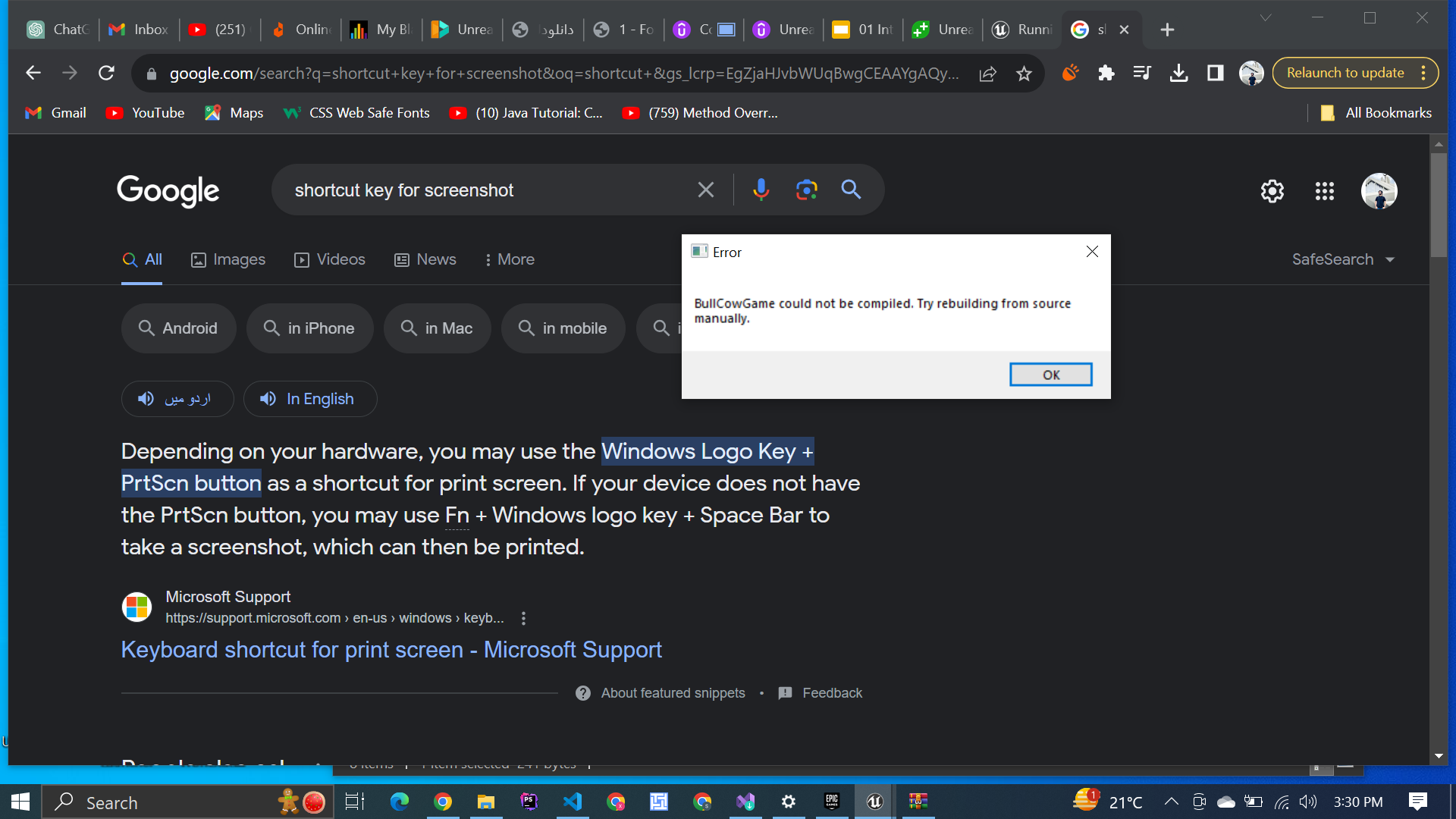Toggle Chrome side panel
This screenshot has height=819, width=1456.
coord(1215,74)
